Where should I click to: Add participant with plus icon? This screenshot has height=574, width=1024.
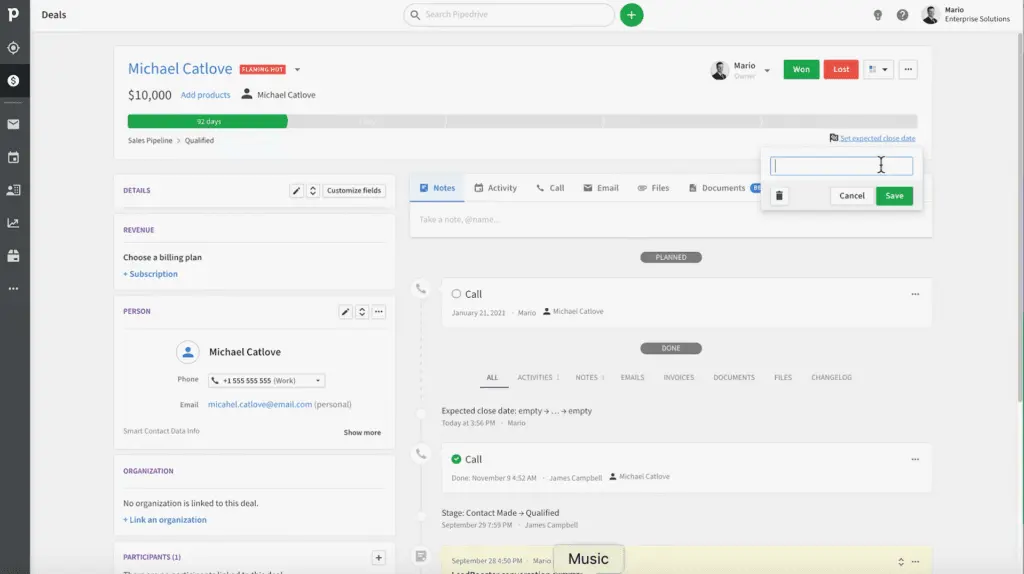[x=378, y=558]
